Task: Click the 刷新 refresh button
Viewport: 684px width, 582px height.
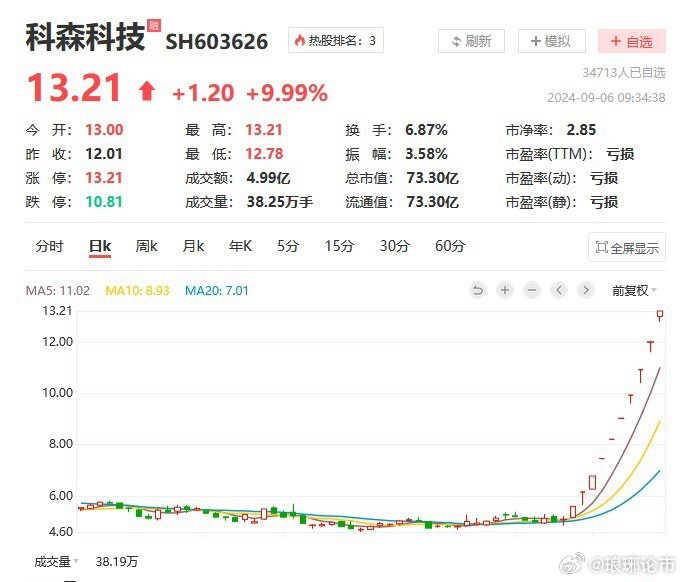Action: coord(471,41)
